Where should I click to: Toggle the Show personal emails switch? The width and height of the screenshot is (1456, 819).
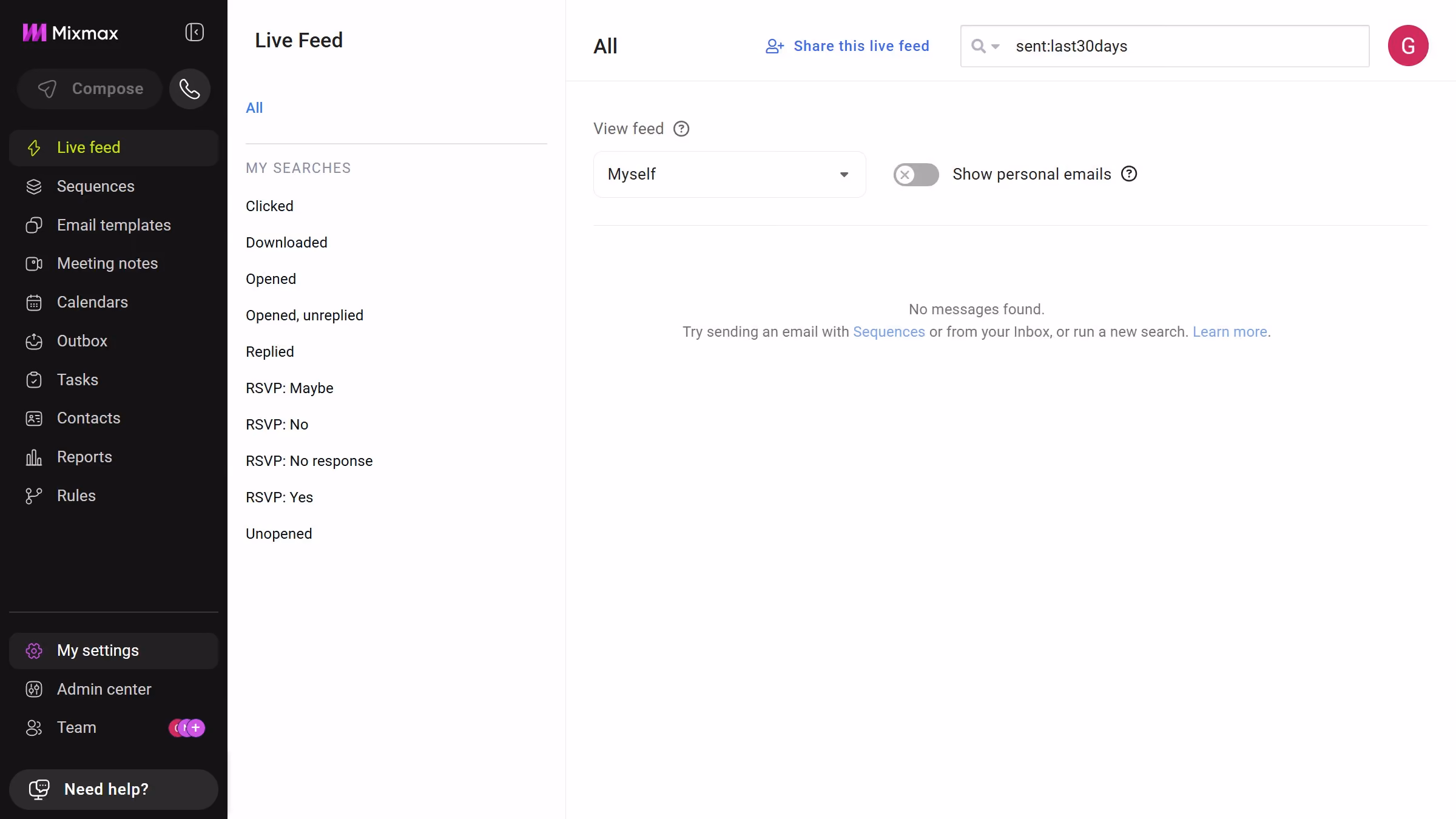pyautogui.click(x=916, y=175)
